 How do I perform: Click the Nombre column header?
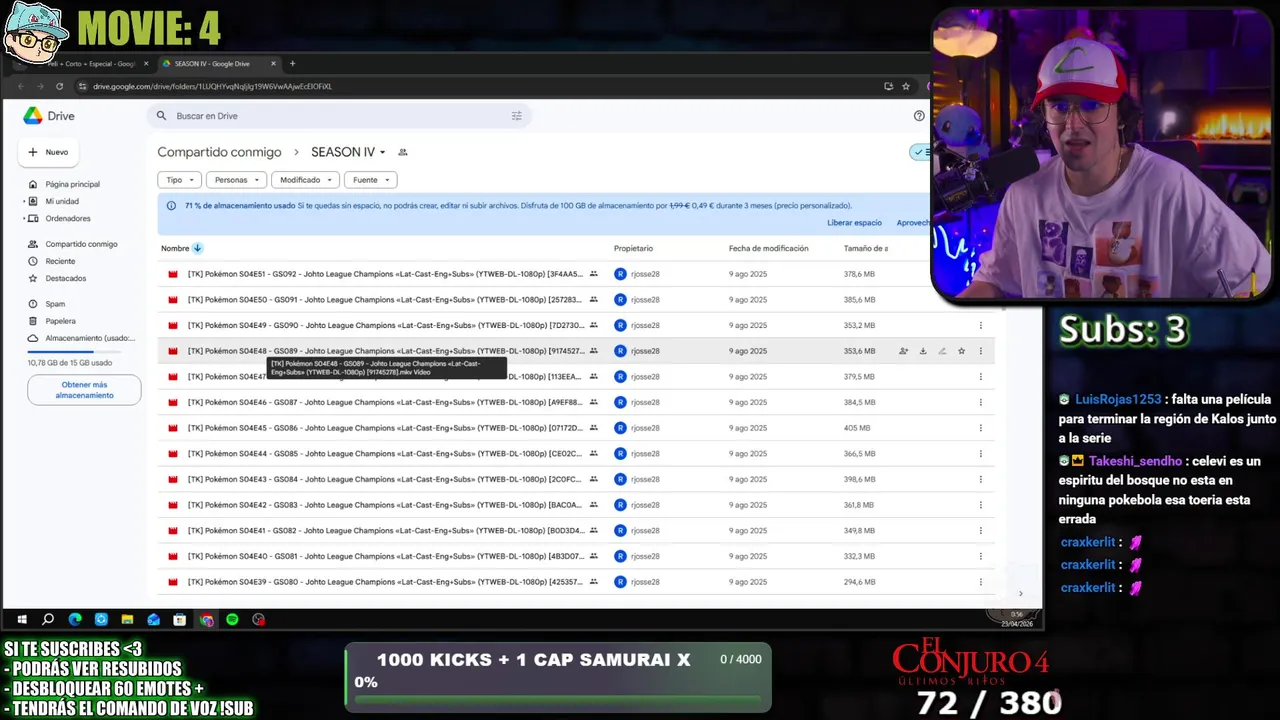tap(175, 248)
